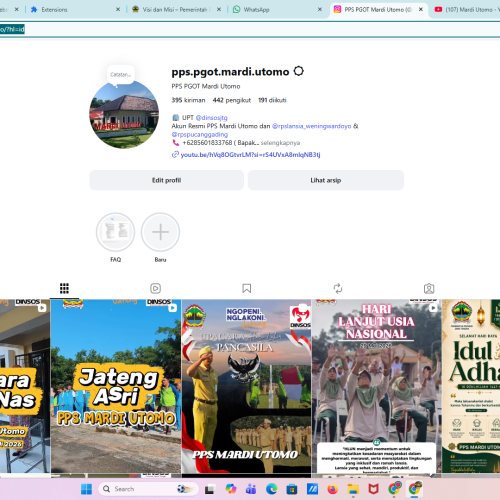Switch to the Reels tab
This screenshot has height=500, width=500.
point(155,288)
